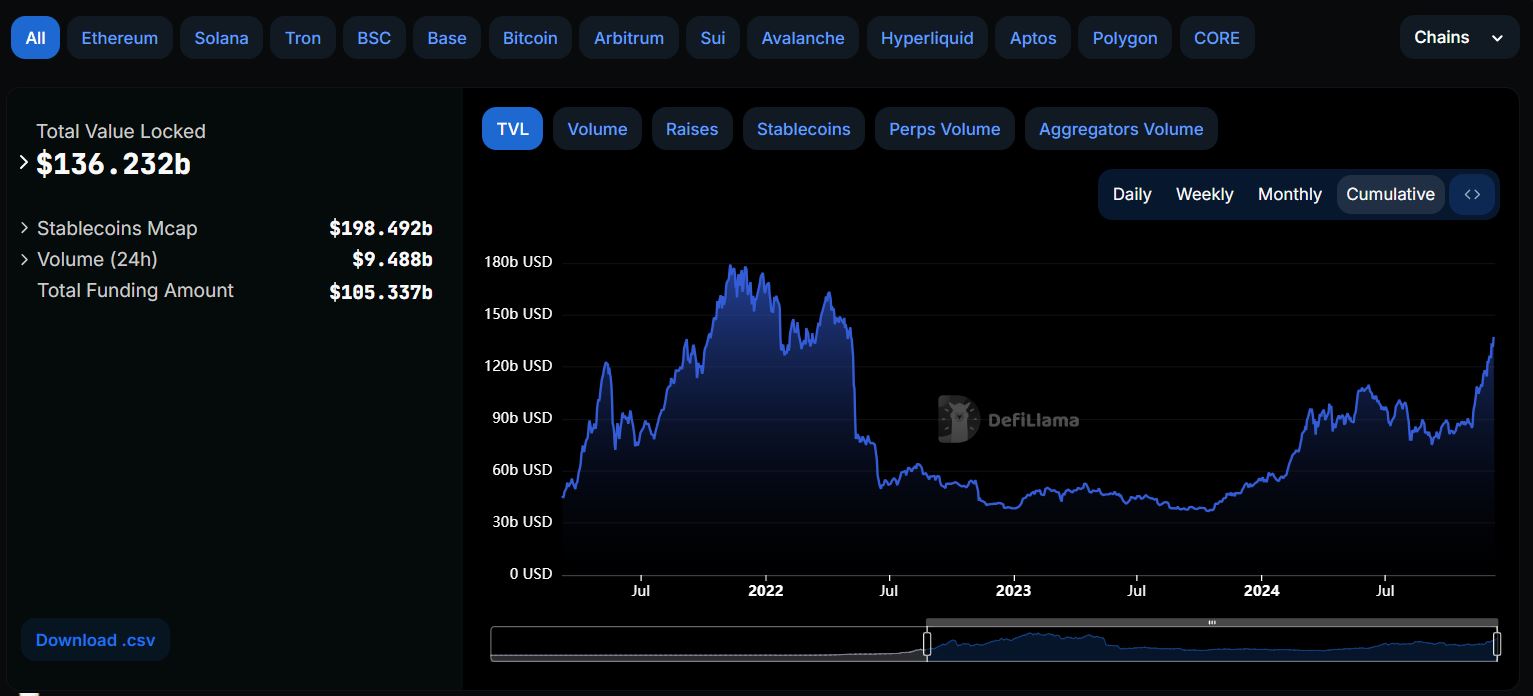Open the Chains dropdown
1533x696 pixels.
click(x=1459, y=37)
